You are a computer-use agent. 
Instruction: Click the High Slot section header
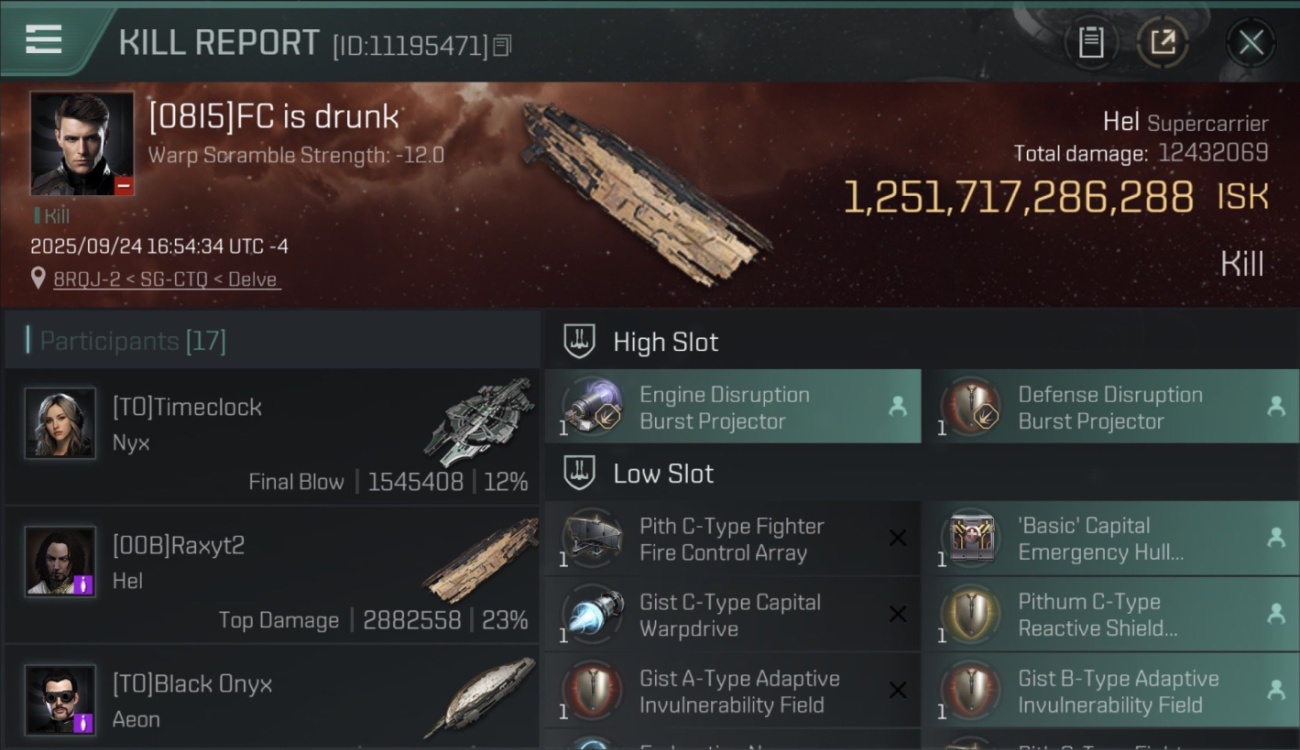coord(665,342)
